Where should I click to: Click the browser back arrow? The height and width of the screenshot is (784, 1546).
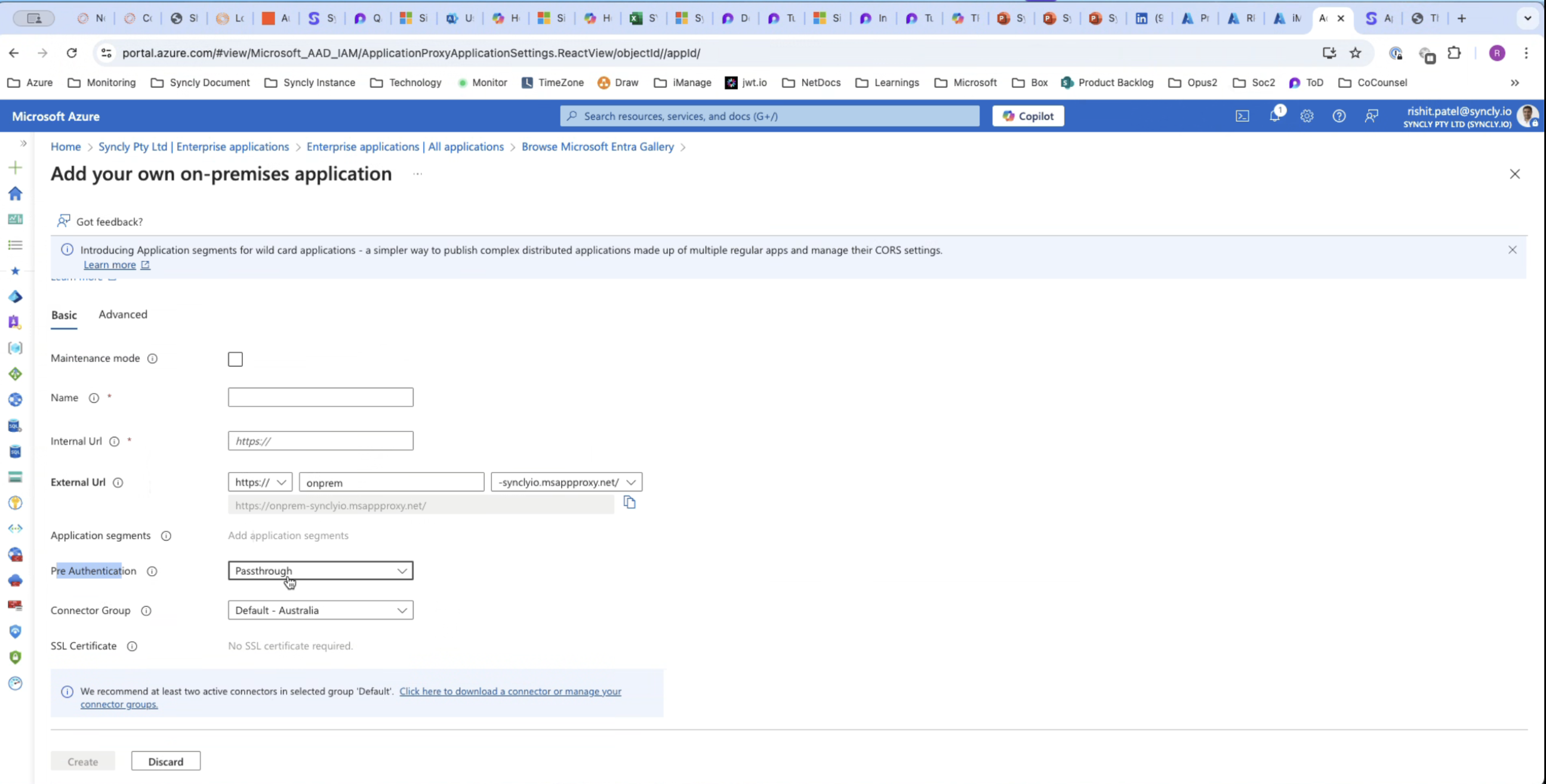click(x=14, y=53)
